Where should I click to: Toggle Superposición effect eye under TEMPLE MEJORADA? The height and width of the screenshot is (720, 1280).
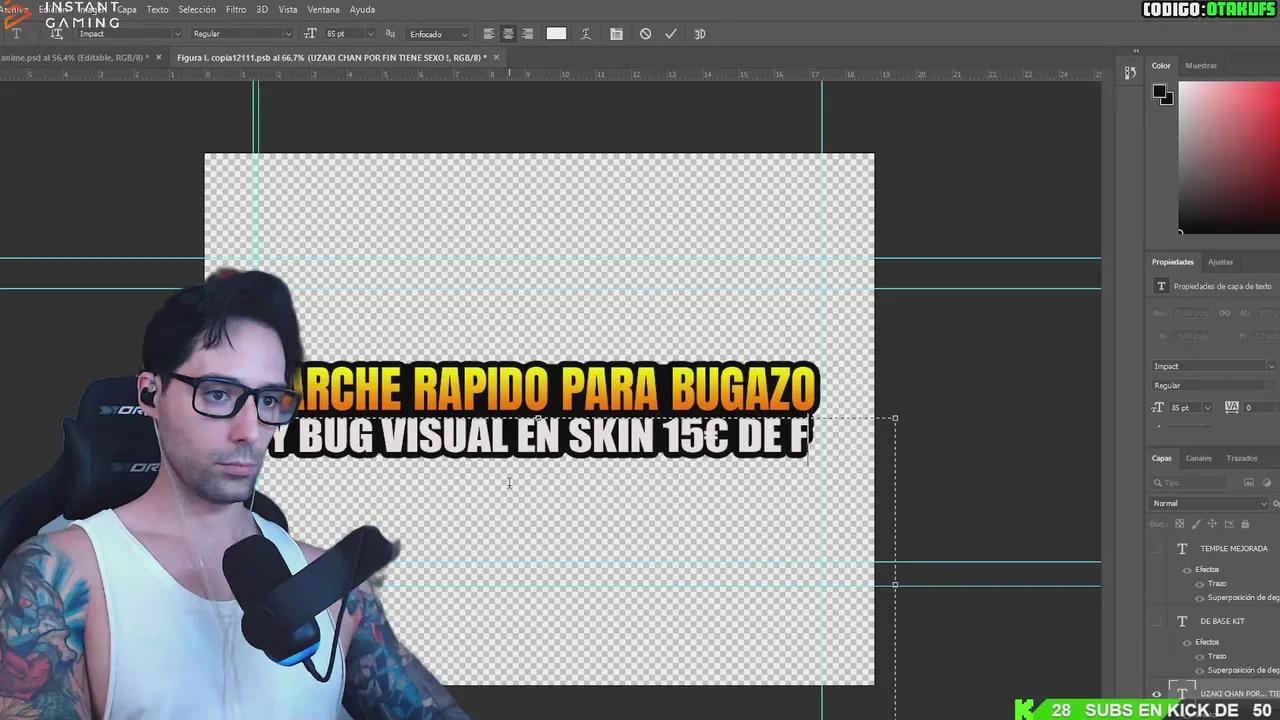tap(1199, 598)
